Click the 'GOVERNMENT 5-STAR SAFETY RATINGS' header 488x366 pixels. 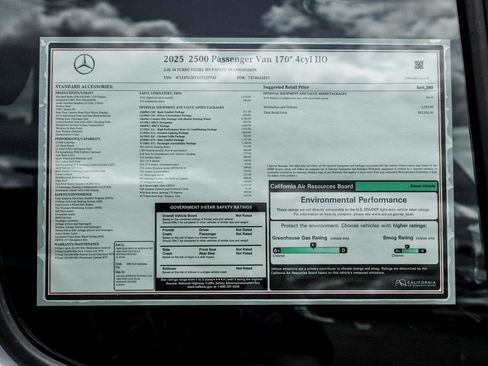[211, 207]
